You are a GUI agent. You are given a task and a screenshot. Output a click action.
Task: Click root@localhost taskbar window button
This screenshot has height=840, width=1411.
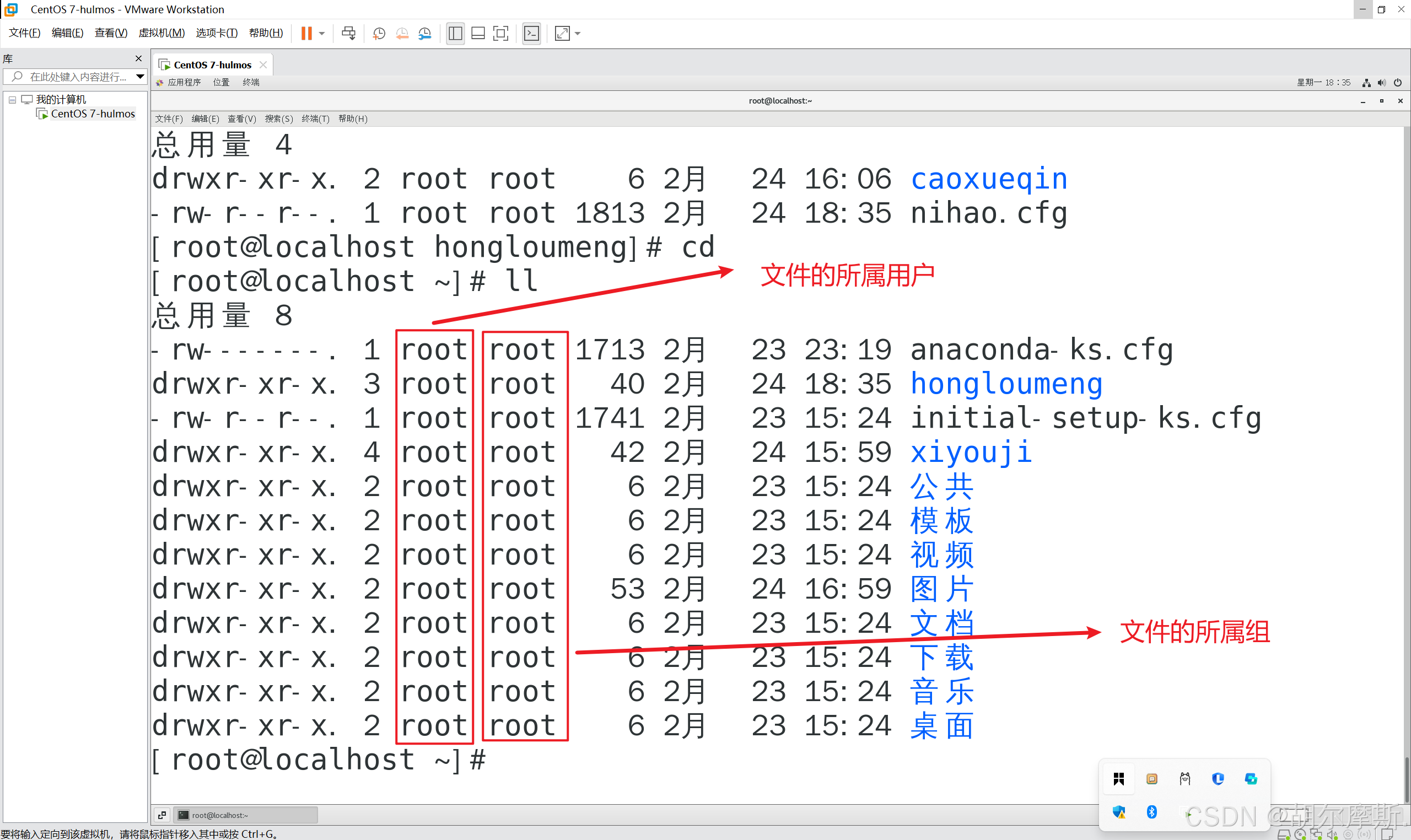(x=245, y=815)
